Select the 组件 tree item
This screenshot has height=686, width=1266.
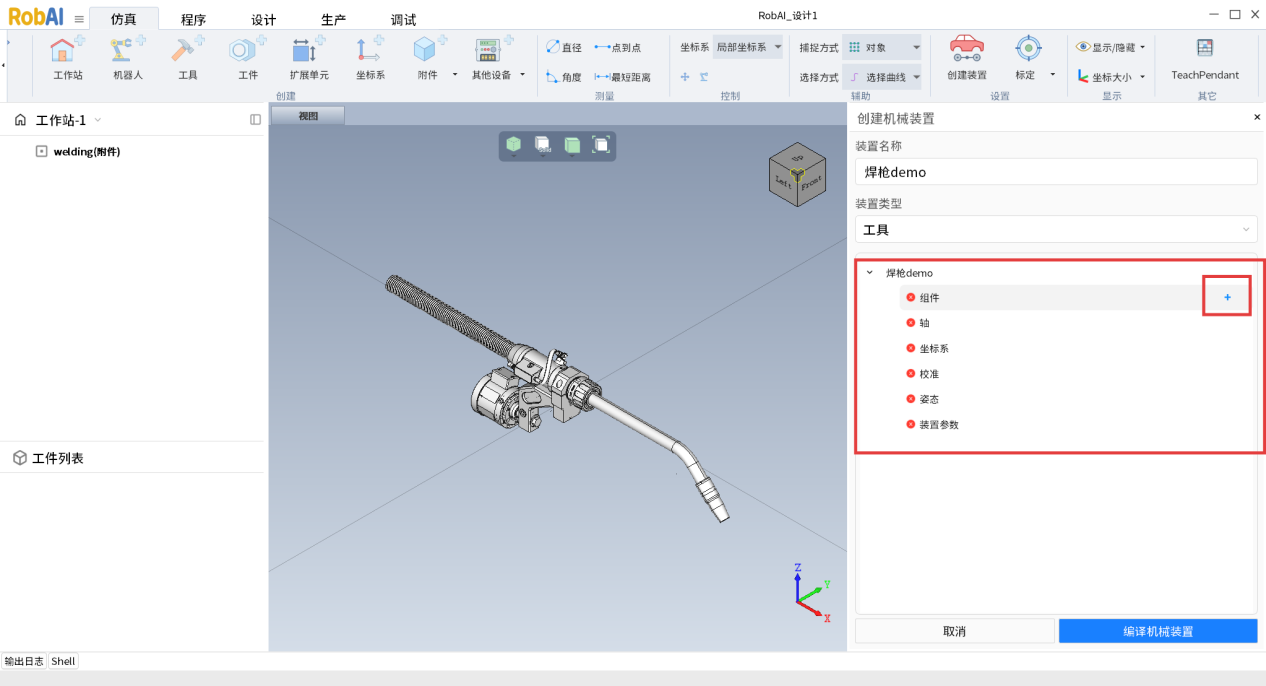click(x=930, y=297)
